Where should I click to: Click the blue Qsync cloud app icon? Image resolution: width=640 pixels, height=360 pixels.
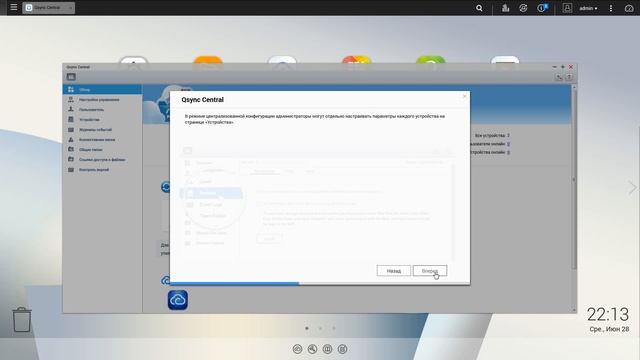coord(178,300)
